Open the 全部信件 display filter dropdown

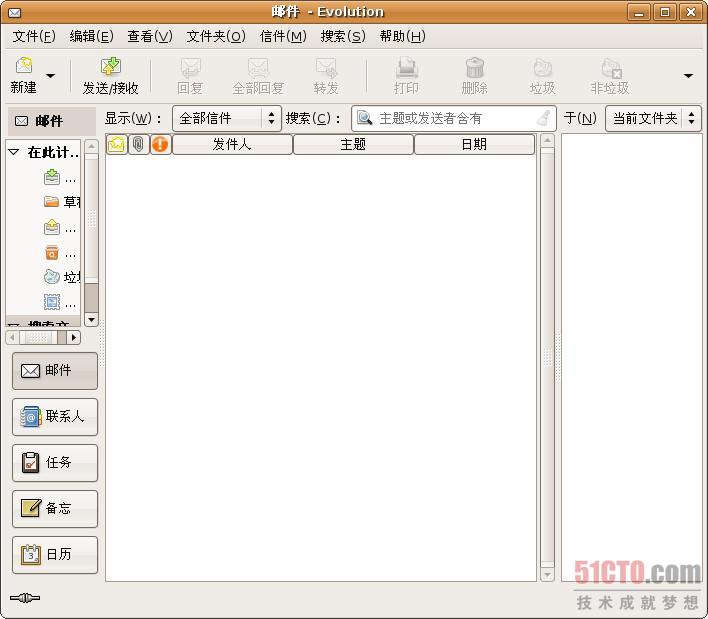227,118
